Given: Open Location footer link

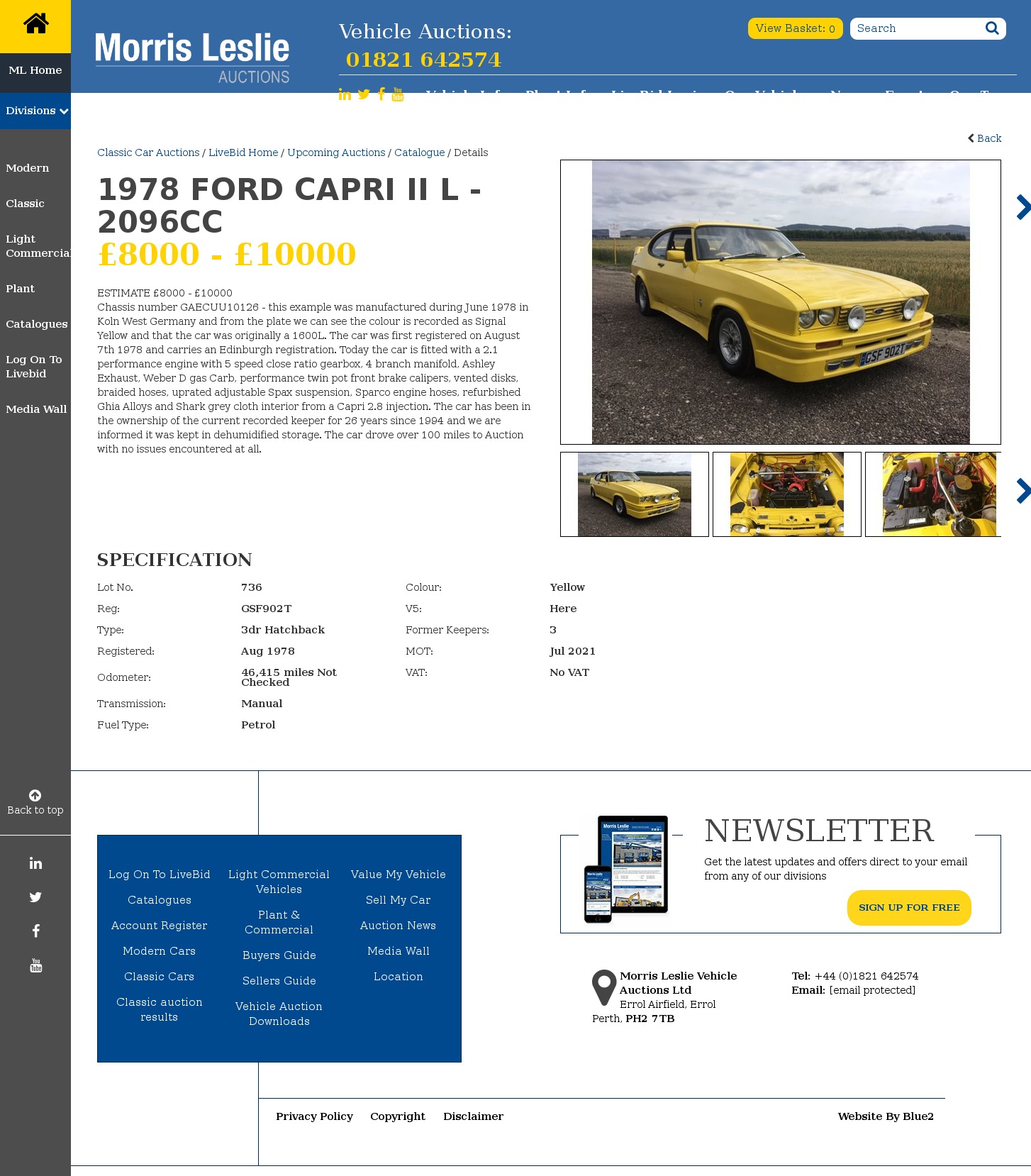Looking at the screenshot, I should click(399, 977).
